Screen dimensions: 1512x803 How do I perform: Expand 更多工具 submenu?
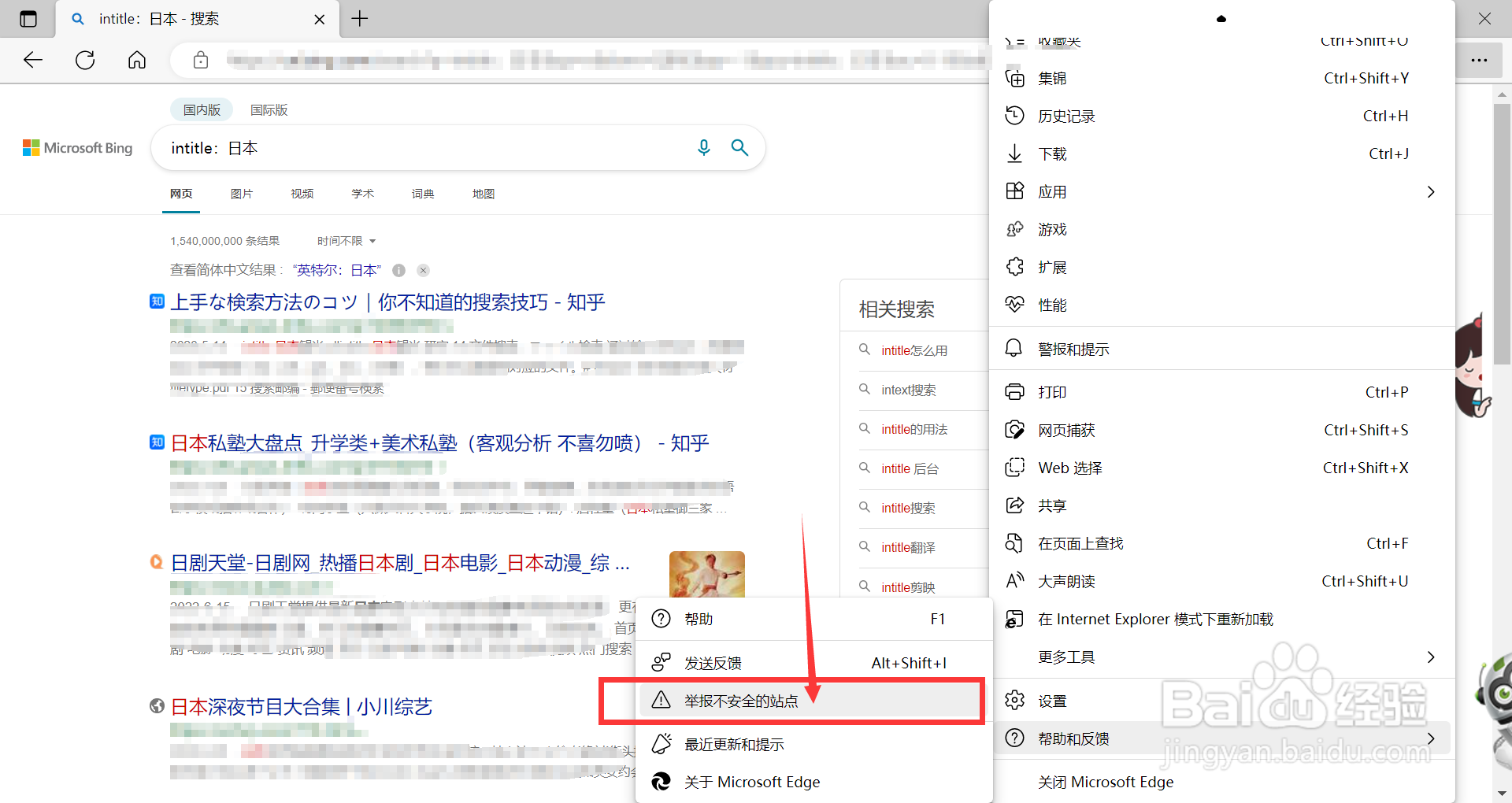1221,657
